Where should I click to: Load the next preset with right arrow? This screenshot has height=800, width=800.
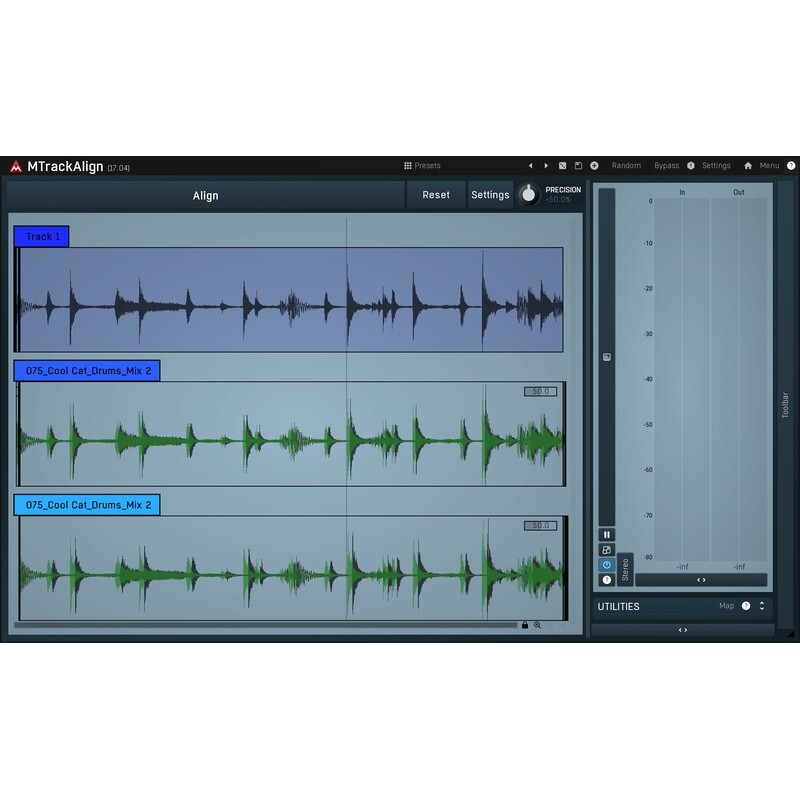546,166
